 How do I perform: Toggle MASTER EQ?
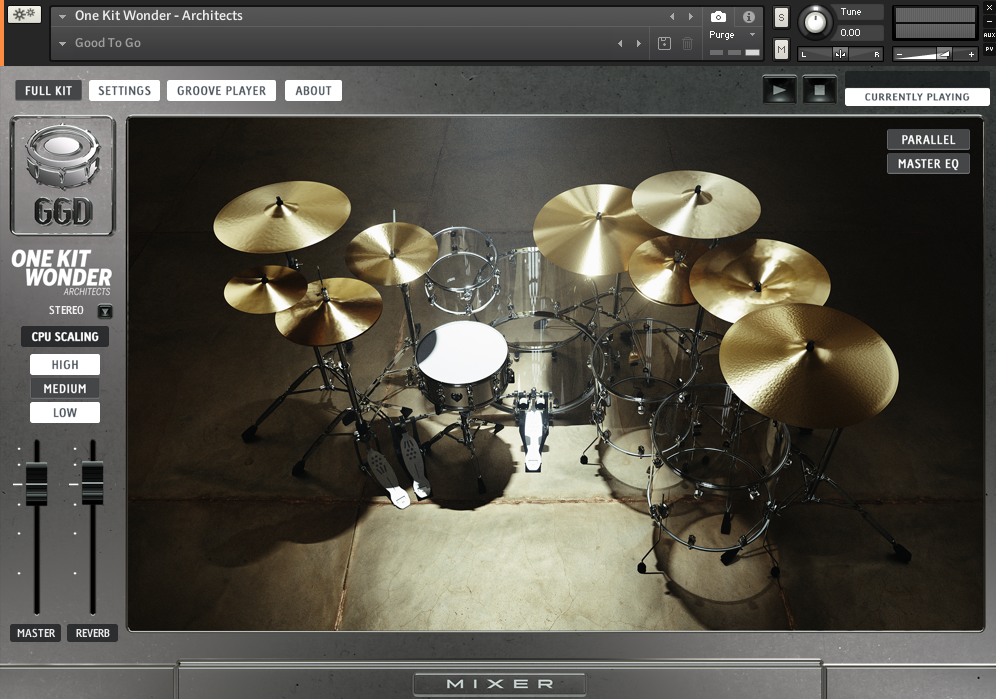[x=928, y=164]
